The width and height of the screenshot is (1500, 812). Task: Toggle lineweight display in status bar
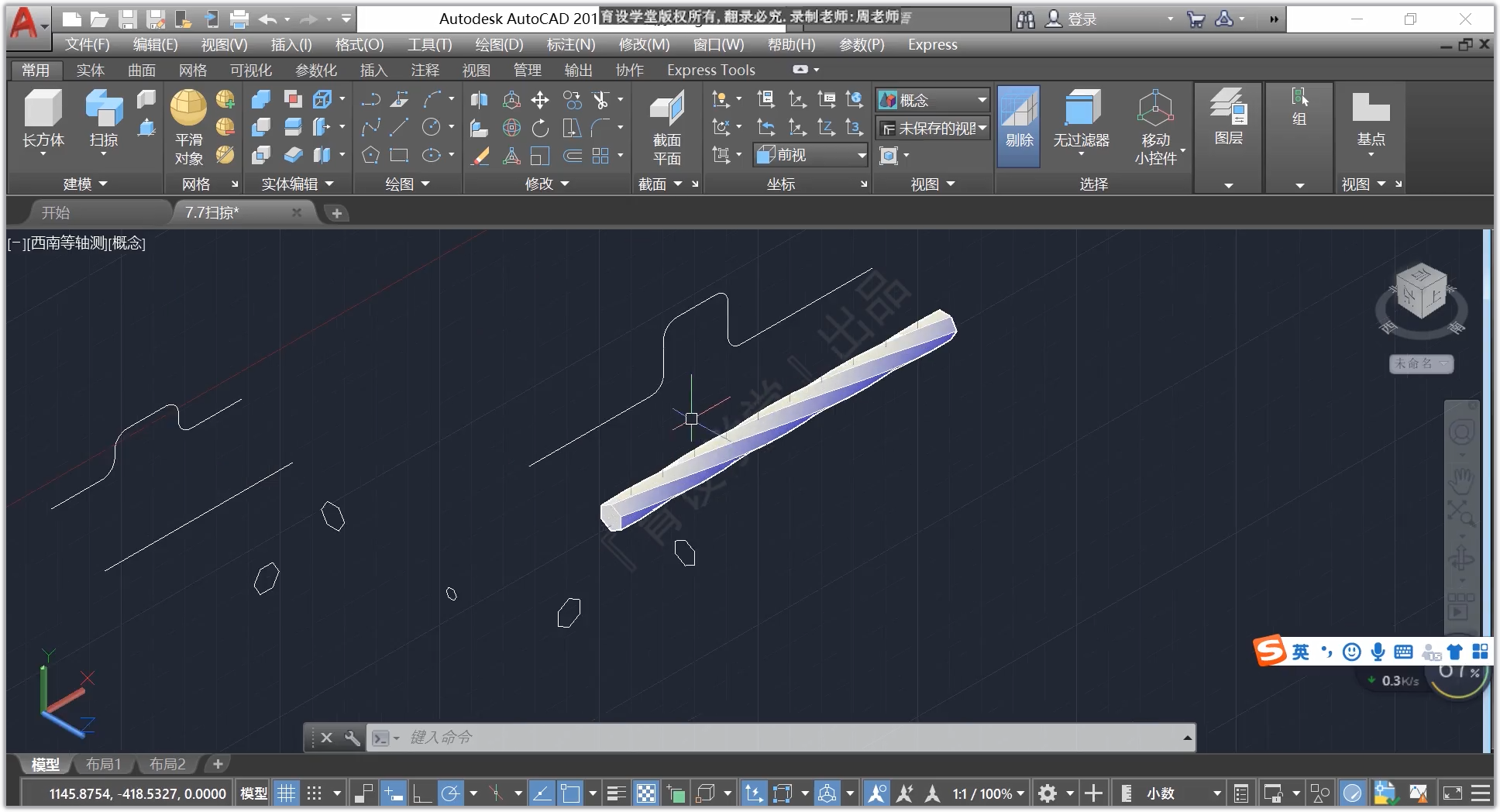point(617,793)
